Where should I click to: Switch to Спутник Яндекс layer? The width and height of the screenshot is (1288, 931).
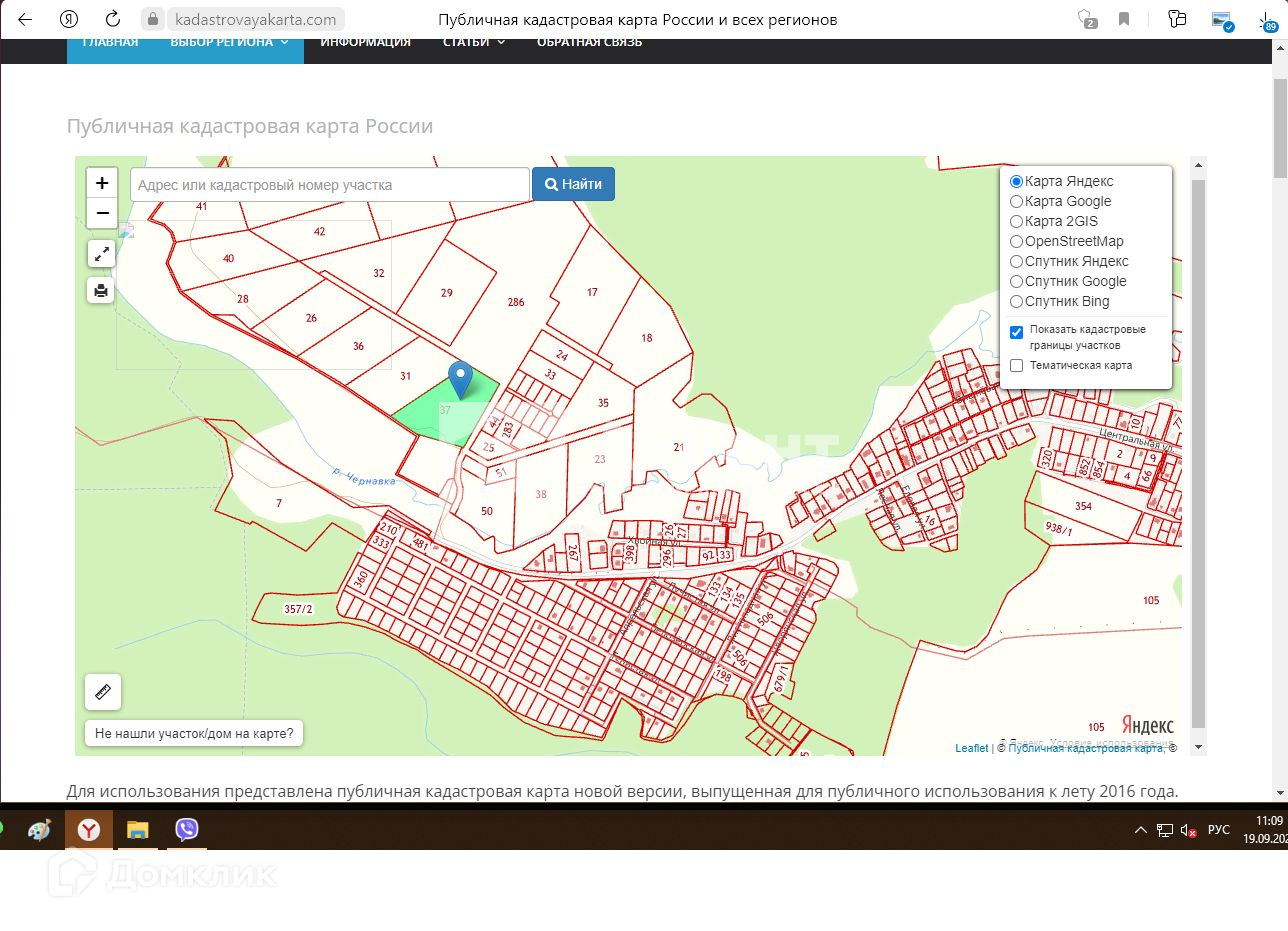tap(1017, 261)
